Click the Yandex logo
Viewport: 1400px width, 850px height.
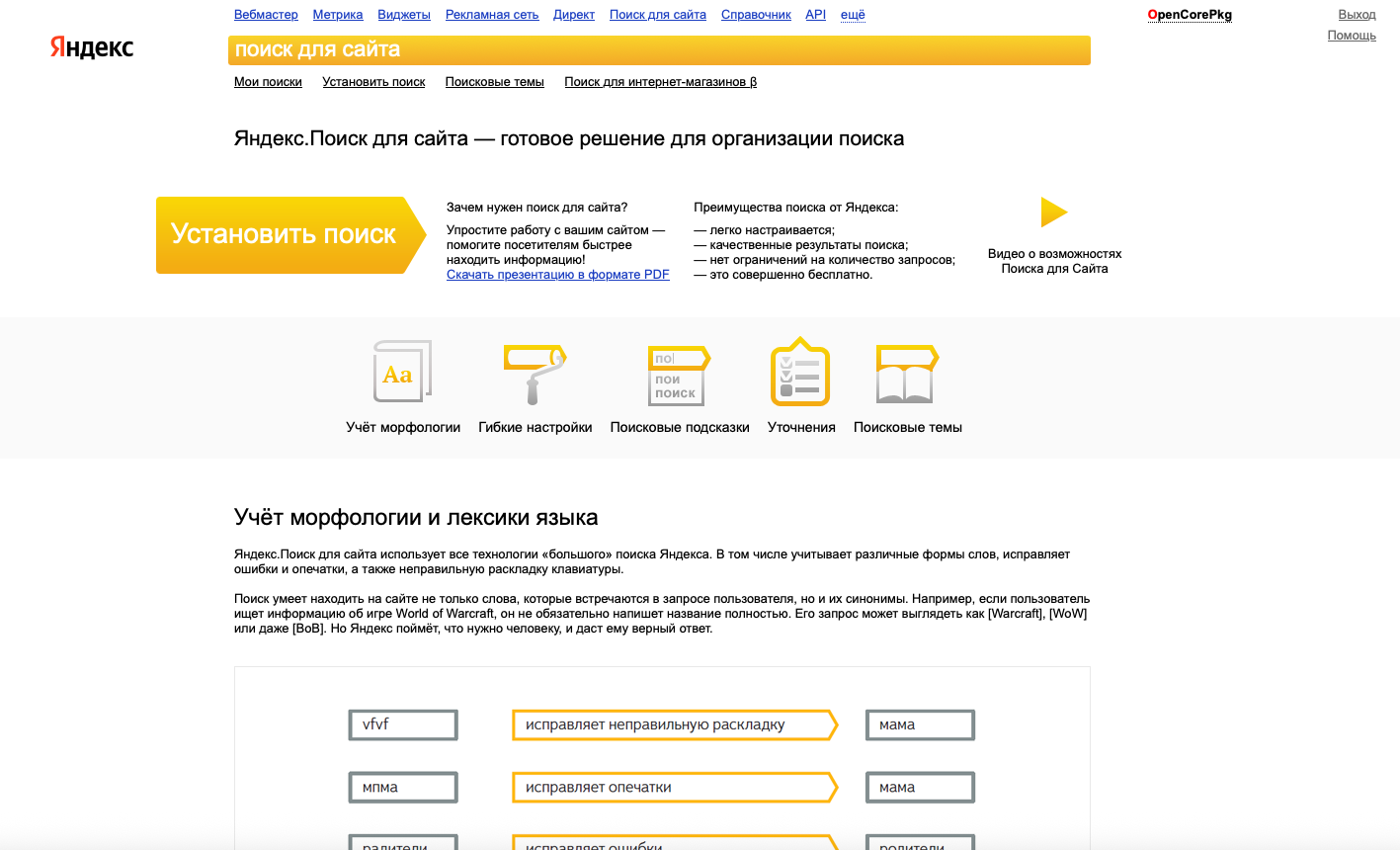click(x=92, y=47)
